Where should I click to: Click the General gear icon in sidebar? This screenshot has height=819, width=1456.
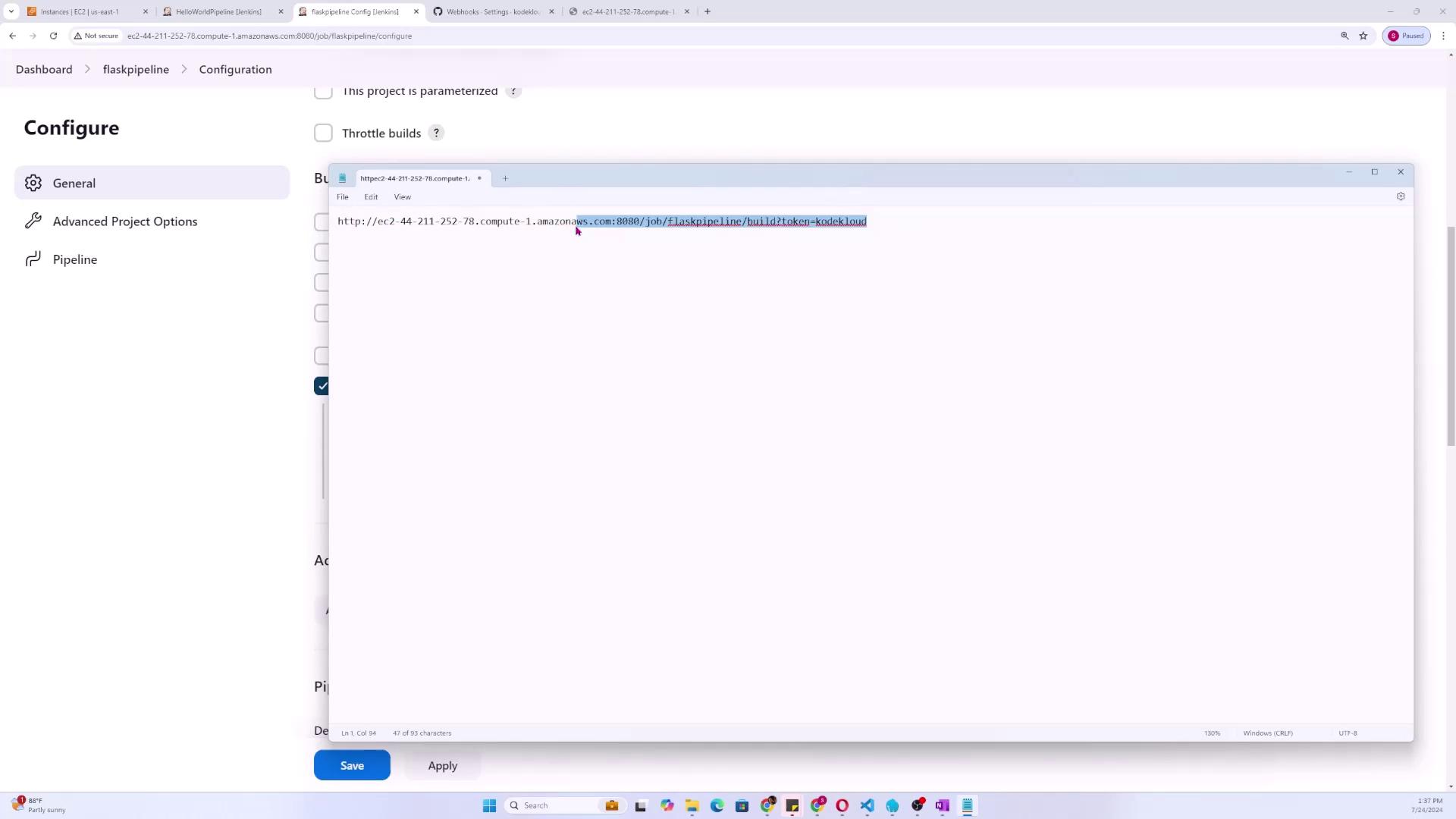[x=33, y=183]
